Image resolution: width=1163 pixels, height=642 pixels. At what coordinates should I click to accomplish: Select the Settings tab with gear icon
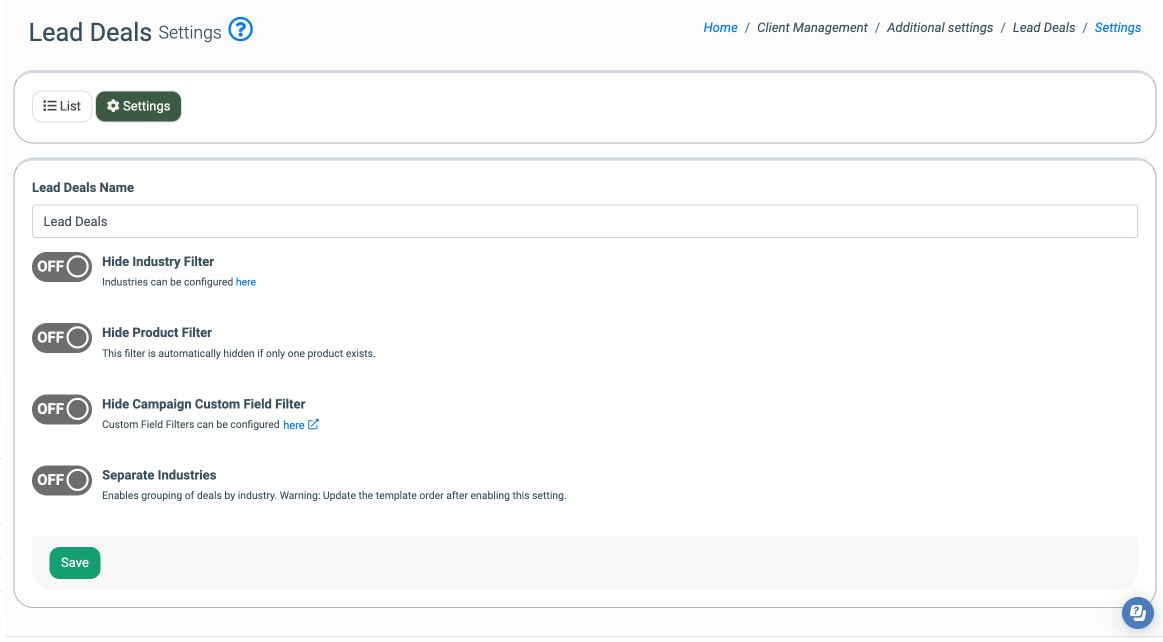(x=138, y=106)
